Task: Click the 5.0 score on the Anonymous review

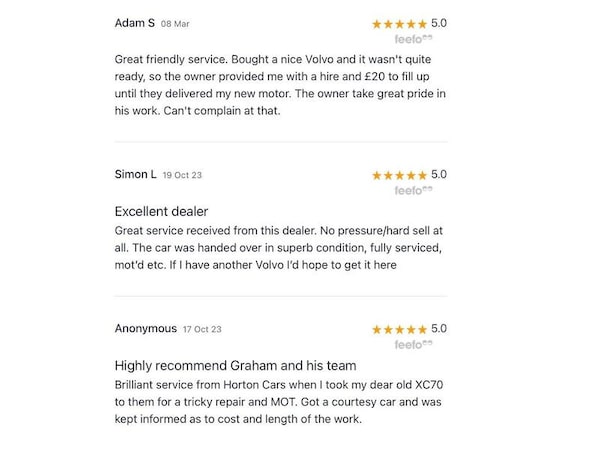Action: tap(439, 329)
